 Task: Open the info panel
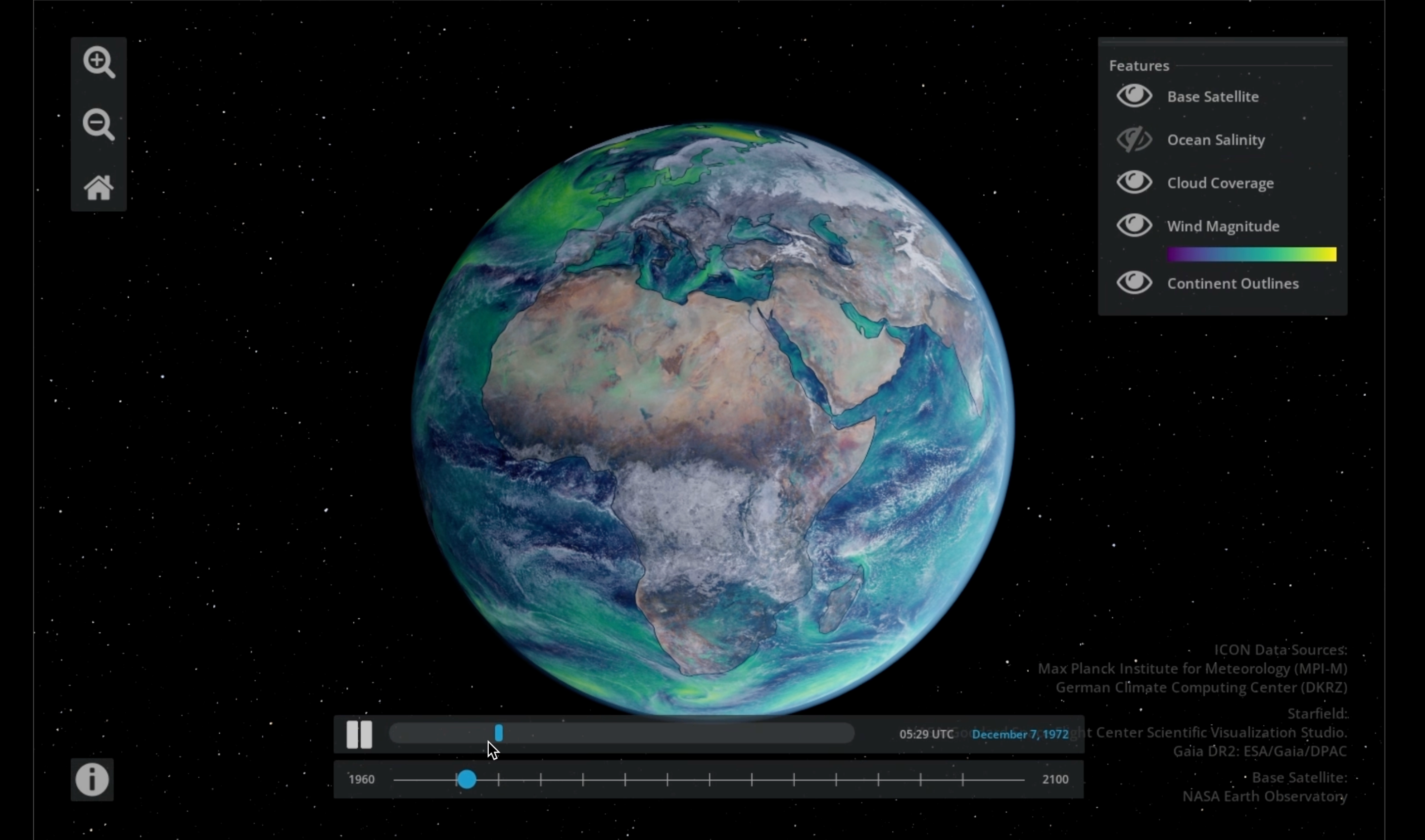click(93, 780)
